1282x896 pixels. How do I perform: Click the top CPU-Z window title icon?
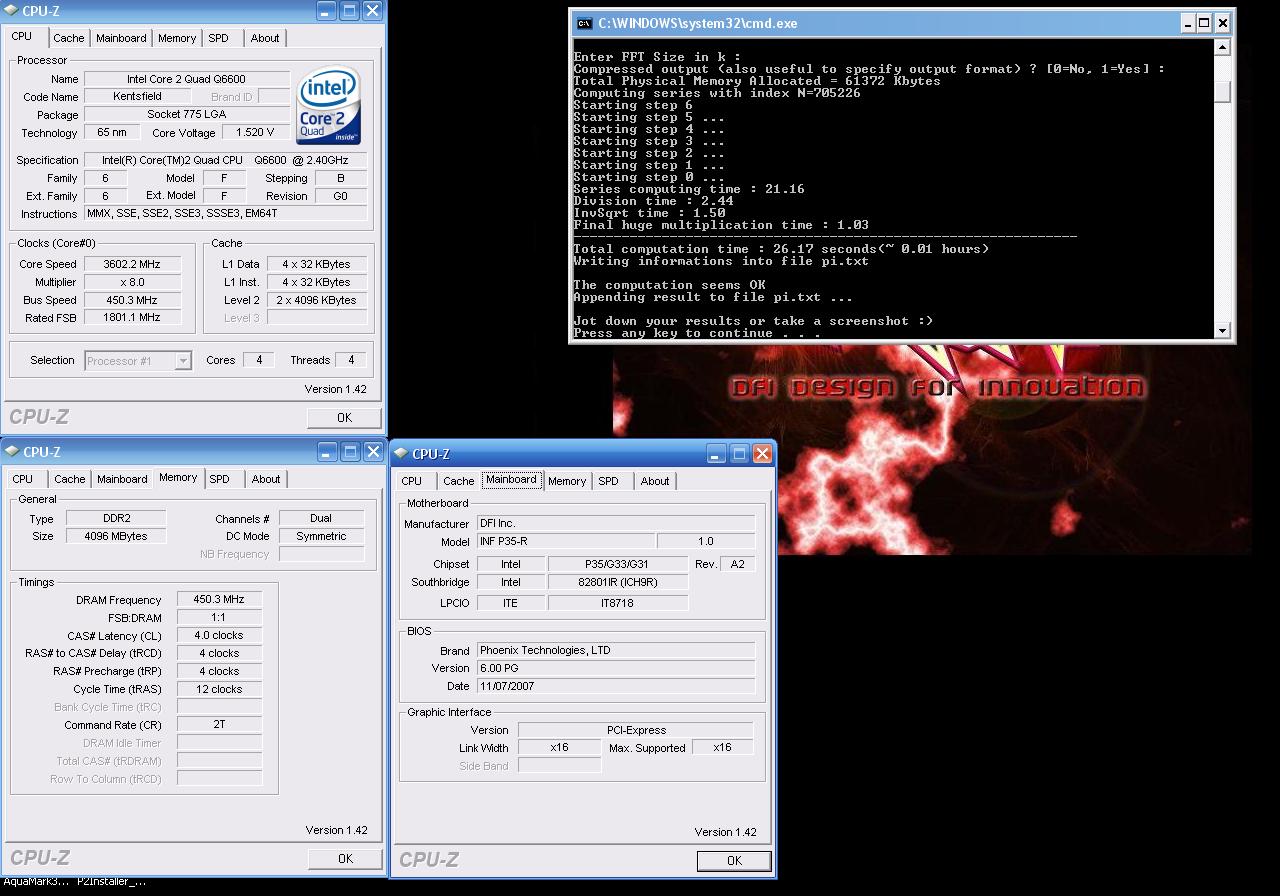pyautogui.click(x=11, y=11)
